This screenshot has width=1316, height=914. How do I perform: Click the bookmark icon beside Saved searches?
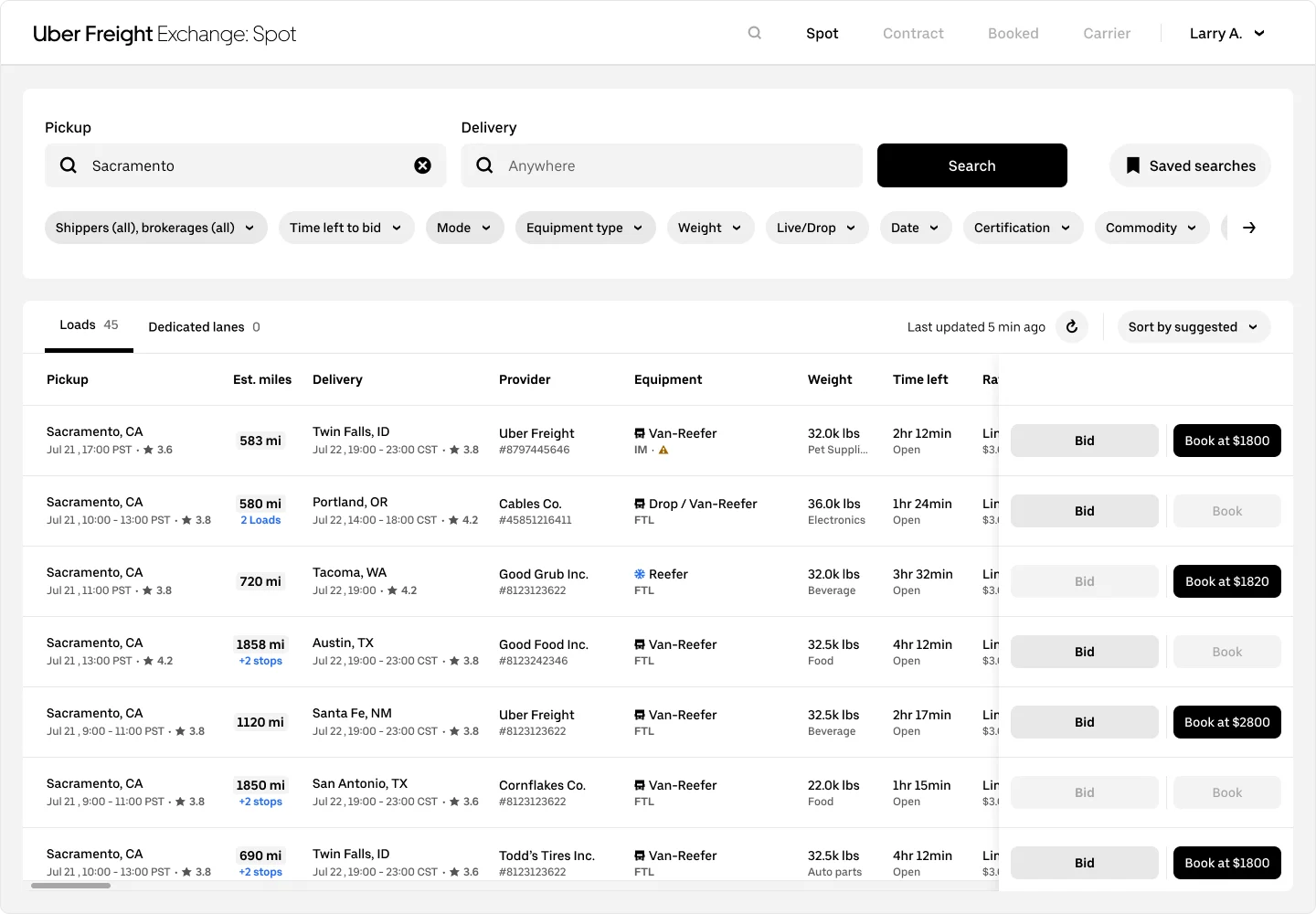click(x=1133, y=165)
